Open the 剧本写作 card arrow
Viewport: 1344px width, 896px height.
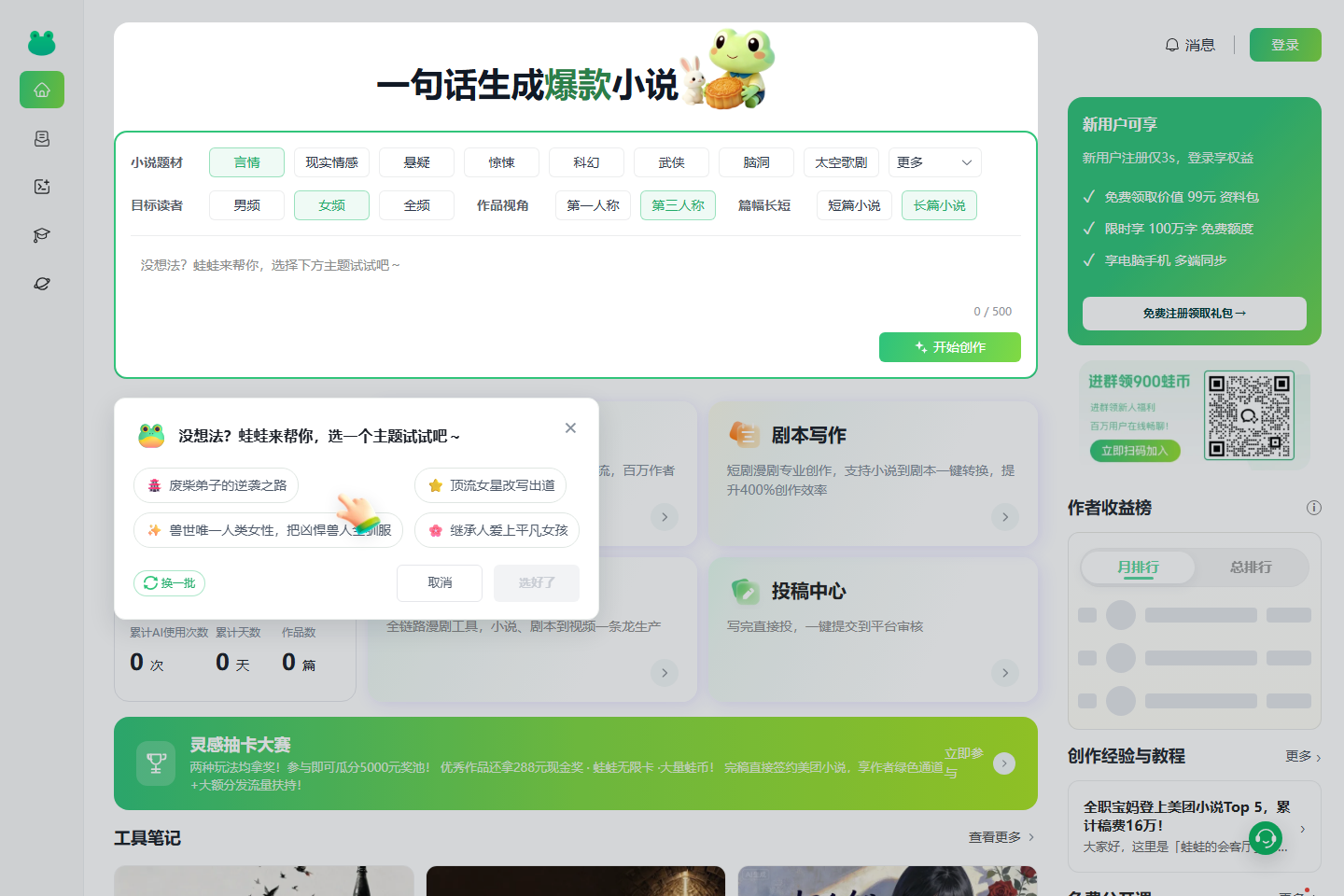[1005, 517]
